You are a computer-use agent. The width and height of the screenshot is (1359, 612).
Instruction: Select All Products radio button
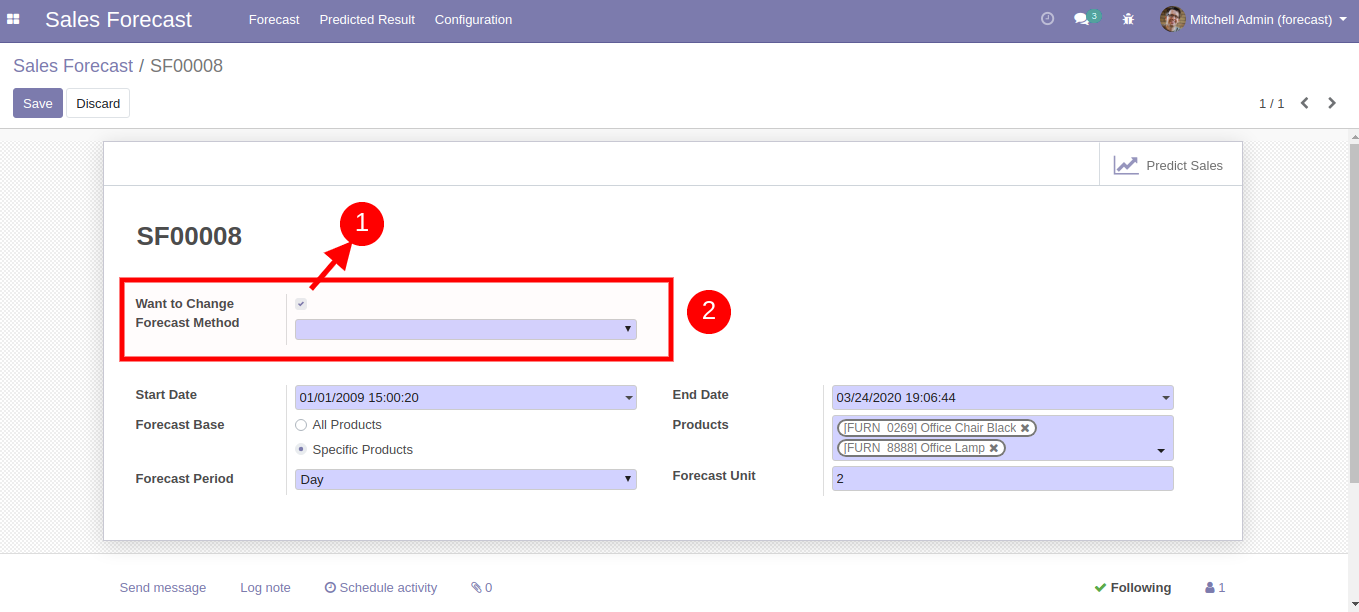tap(301, 425)
